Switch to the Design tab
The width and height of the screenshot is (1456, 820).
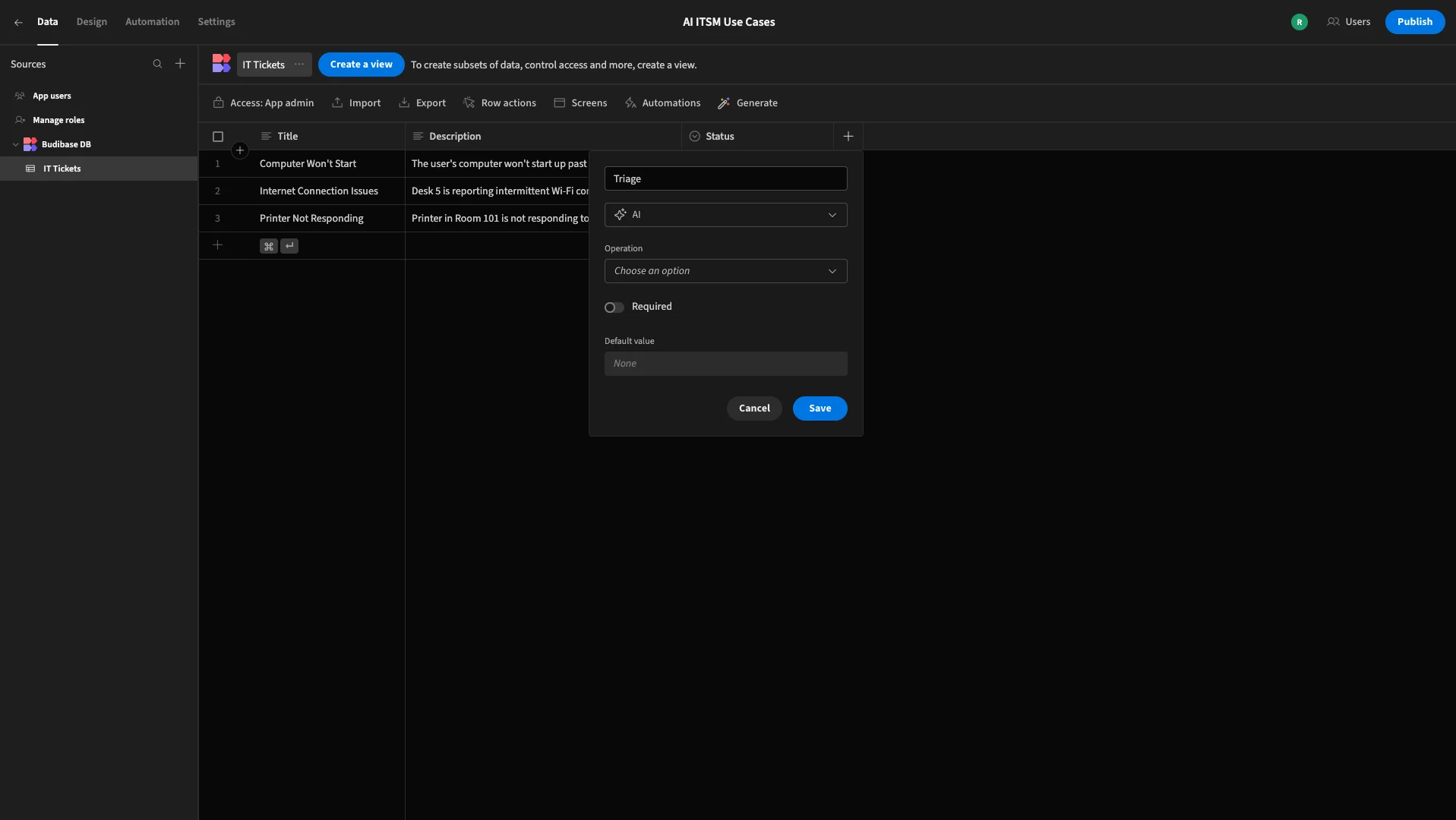pos(92,22)
